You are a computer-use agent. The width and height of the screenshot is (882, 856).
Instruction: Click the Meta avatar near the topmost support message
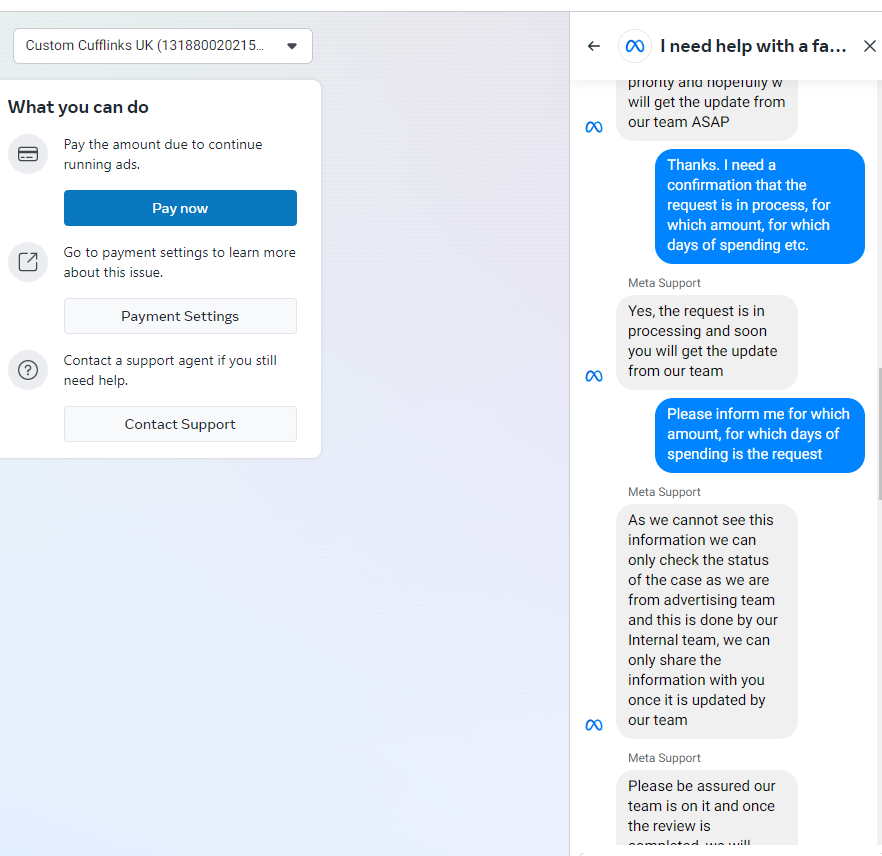[594, 126]
